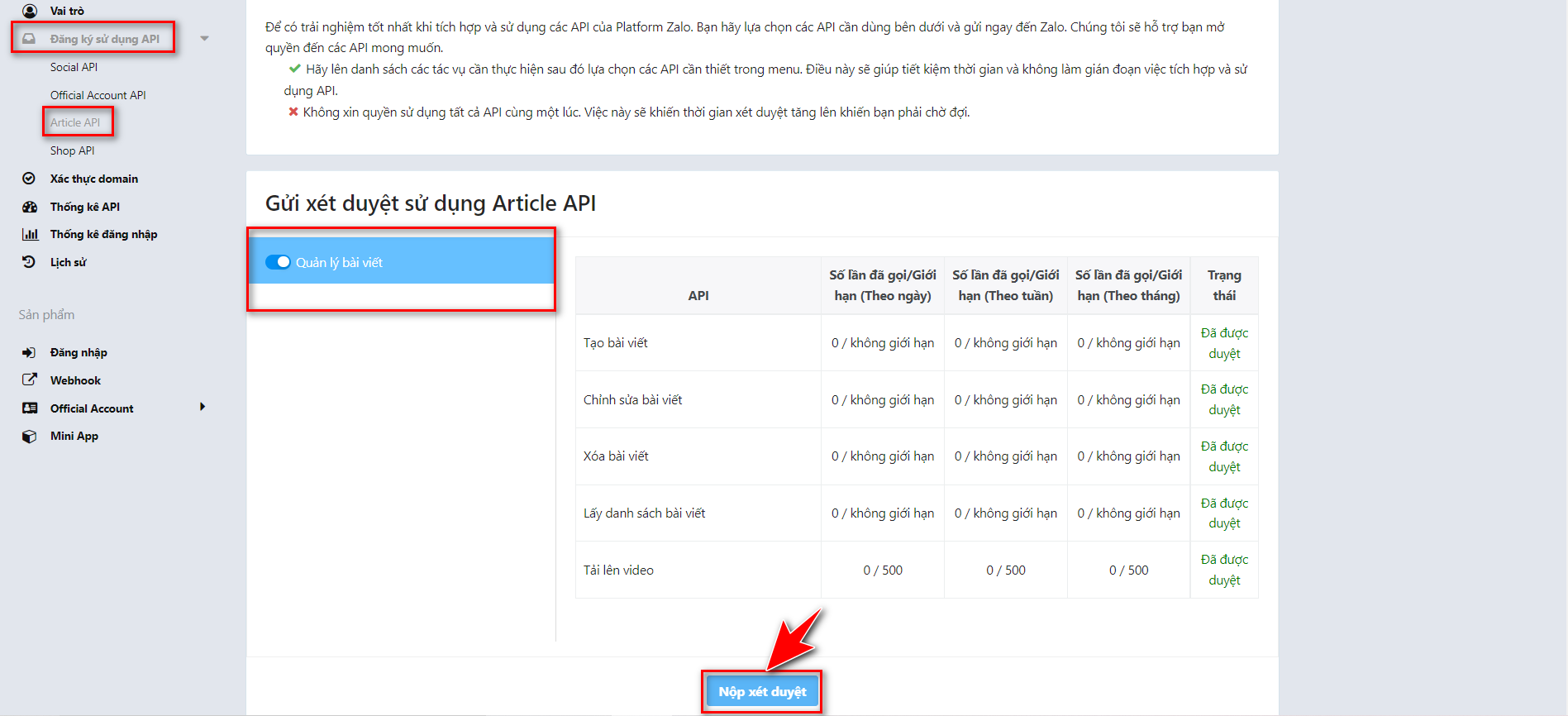The width and height of the screenshot is (1568, 716).
Task: Expand the Official Account submenu arrow
Action: 203,407
